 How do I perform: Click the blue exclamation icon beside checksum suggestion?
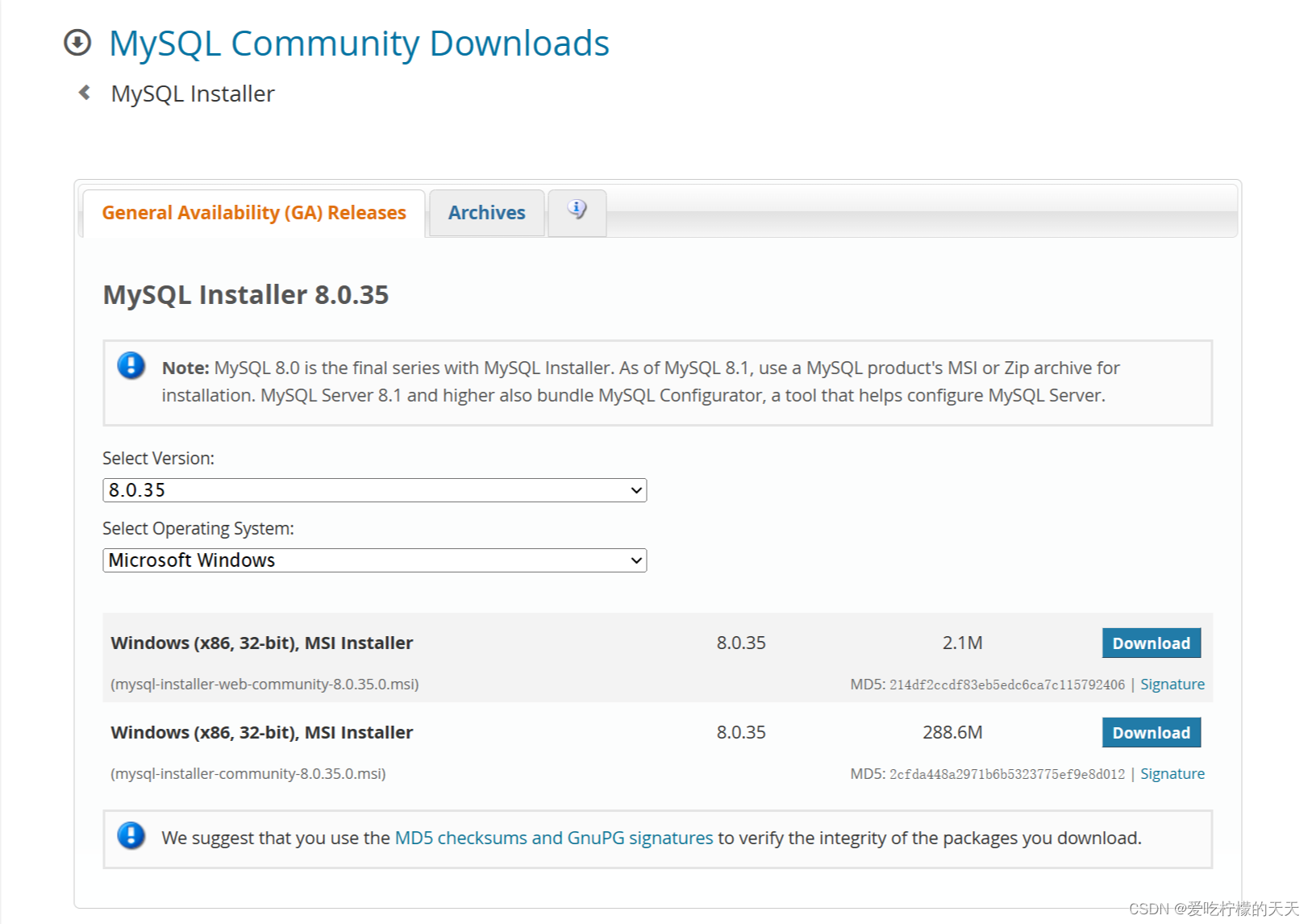pos(131,836)
